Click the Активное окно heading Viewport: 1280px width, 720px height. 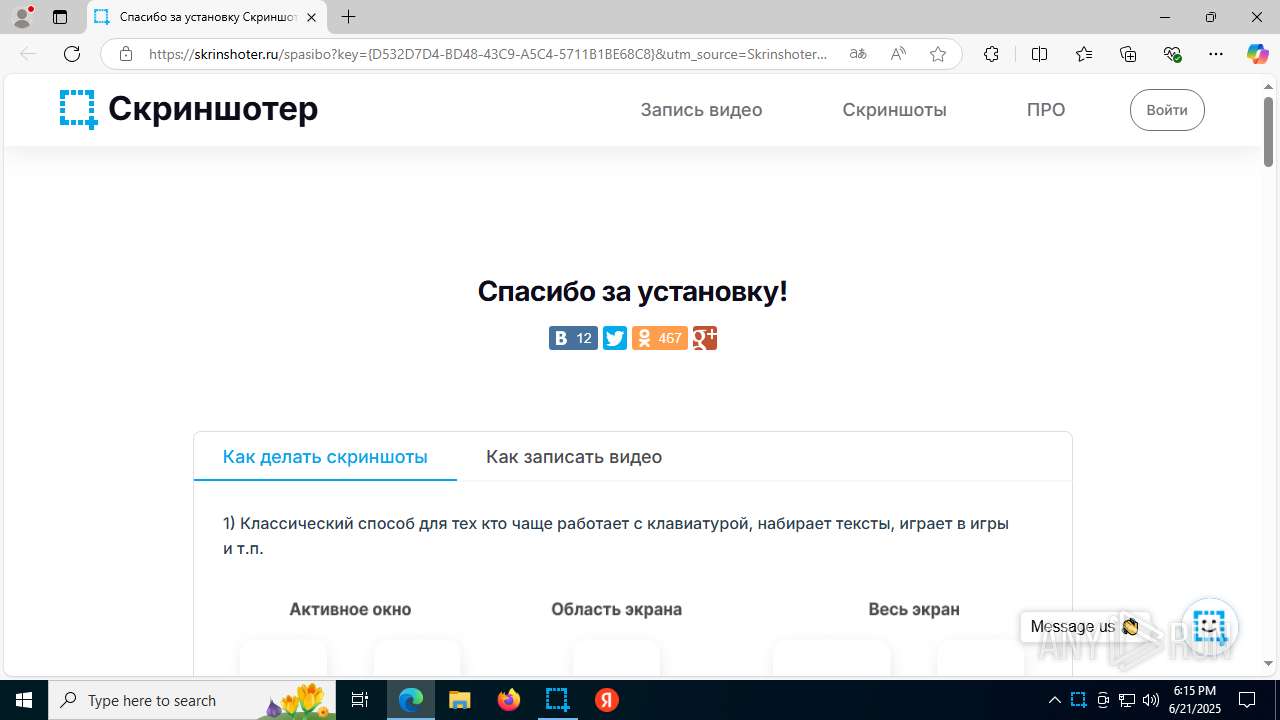click(x=350, y=609)
